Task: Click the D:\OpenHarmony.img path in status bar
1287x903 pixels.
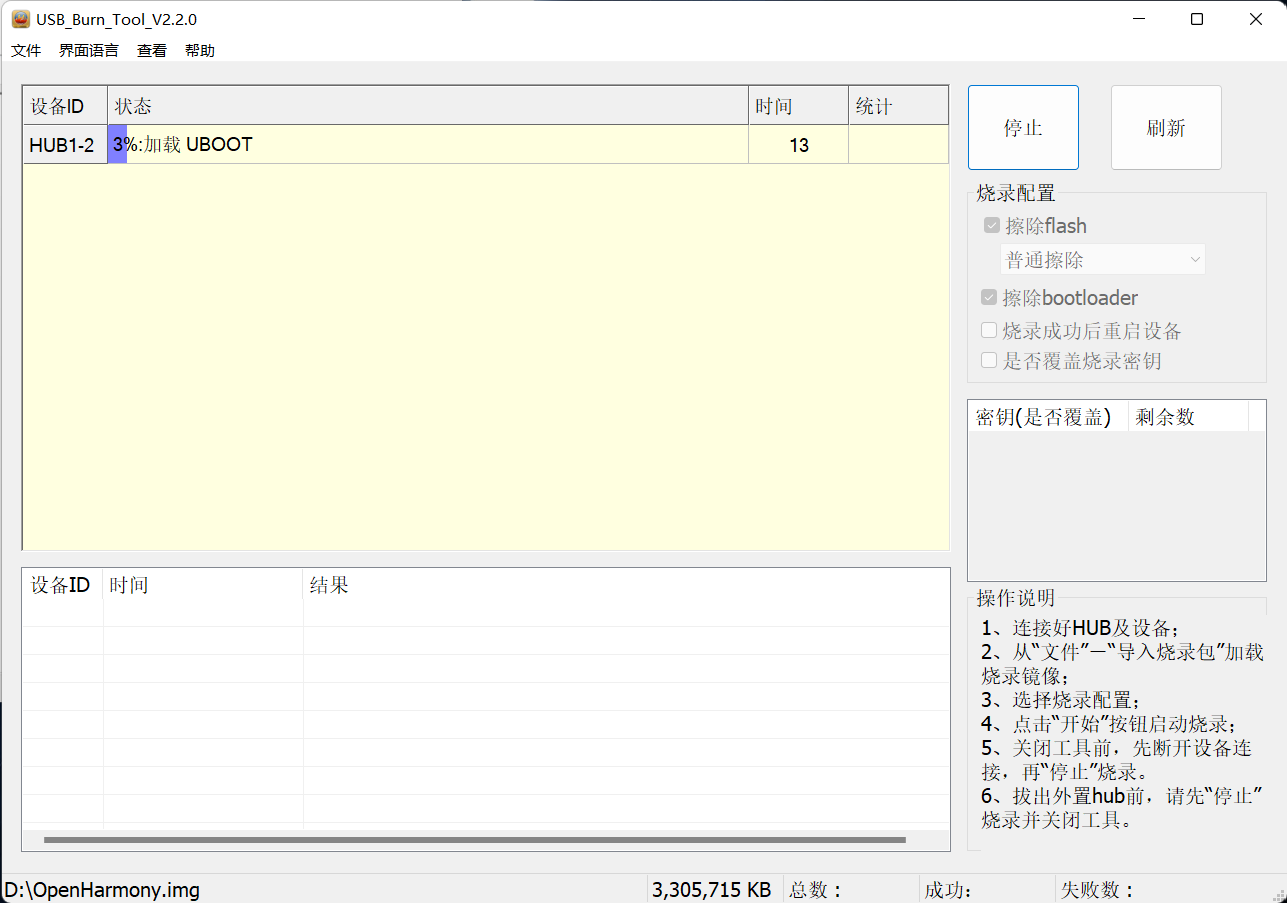Action: coord(100,889)
